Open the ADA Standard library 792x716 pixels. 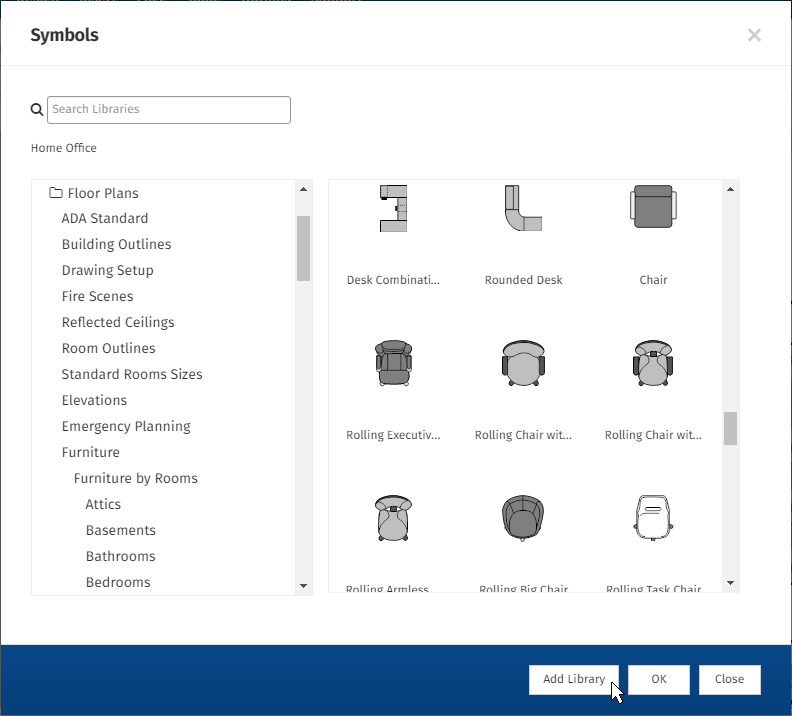105,219
